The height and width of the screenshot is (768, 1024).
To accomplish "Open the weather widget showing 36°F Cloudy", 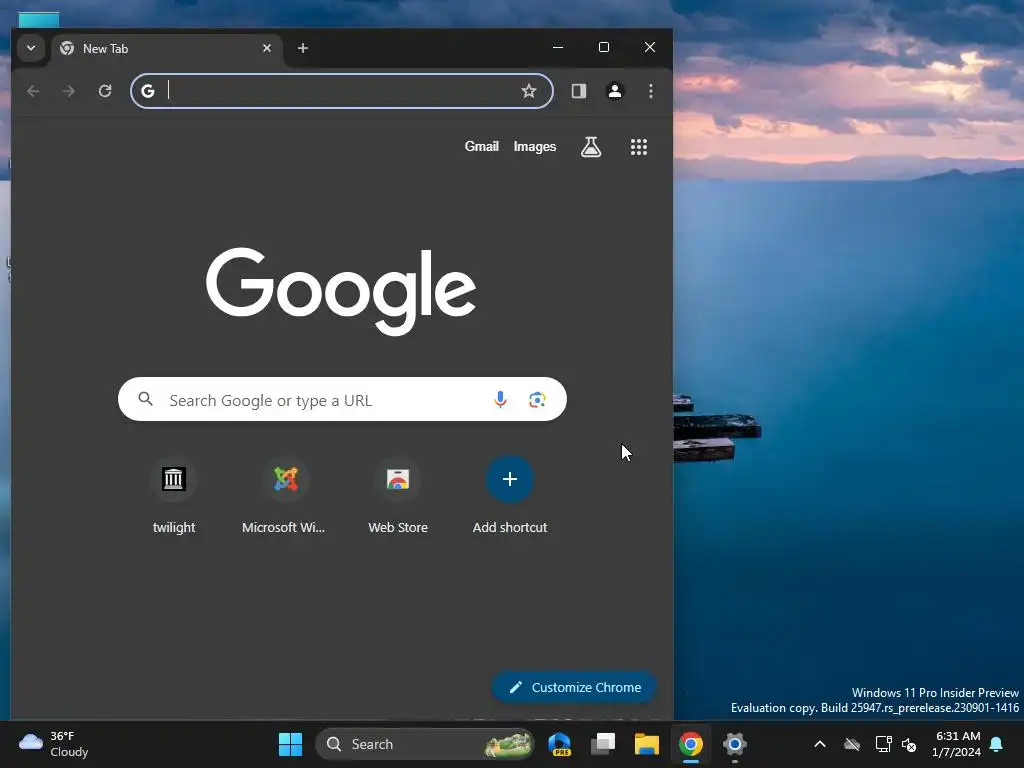I will tap(54, 744).
